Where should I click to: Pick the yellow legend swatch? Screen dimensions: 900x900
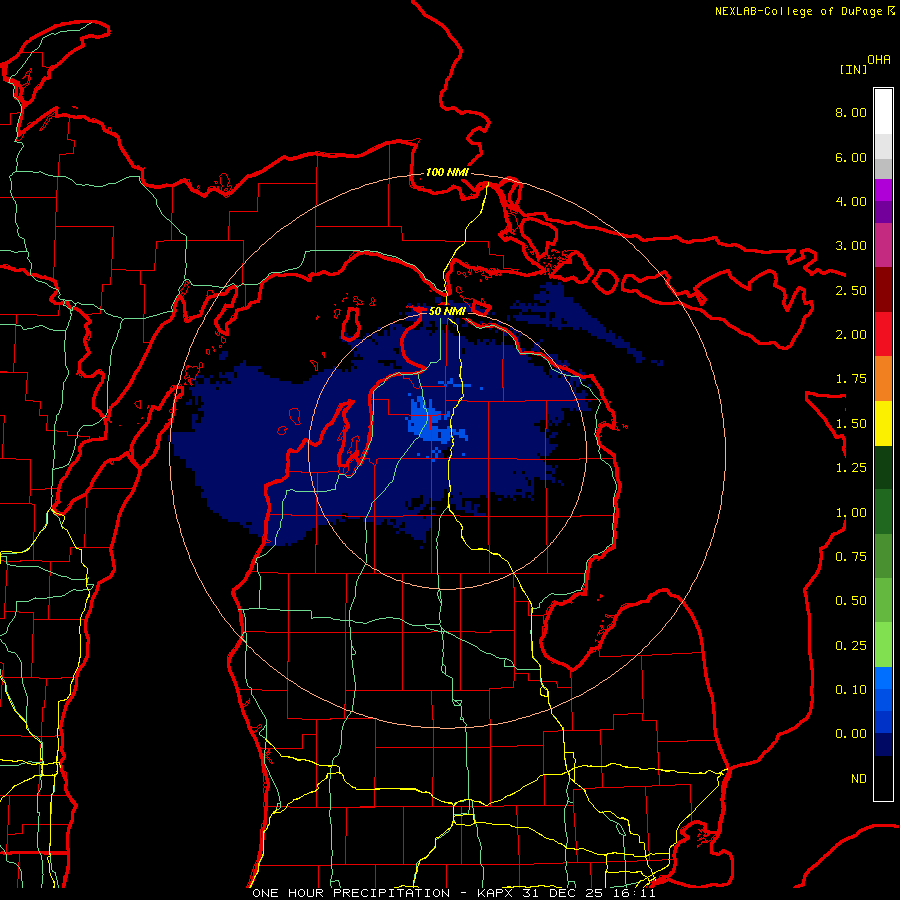point(883,423)
